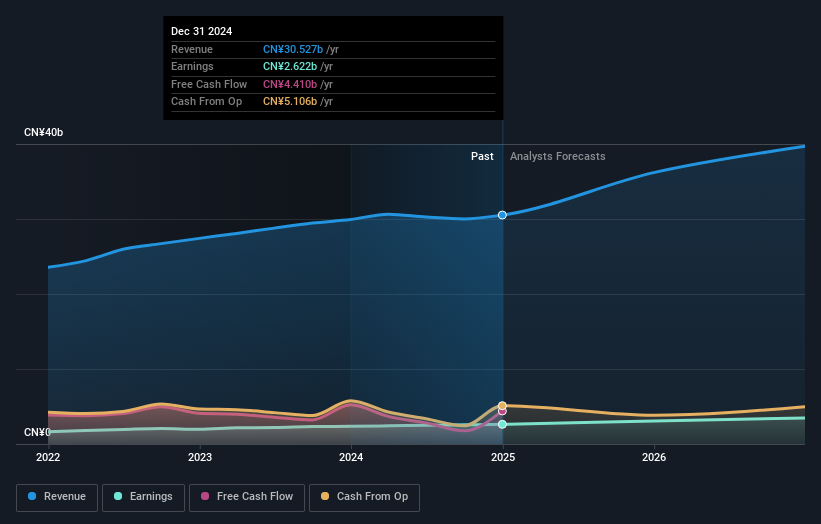
Task: Click the CN¥40b y-axis label
Action: click(x=43, y=132)
